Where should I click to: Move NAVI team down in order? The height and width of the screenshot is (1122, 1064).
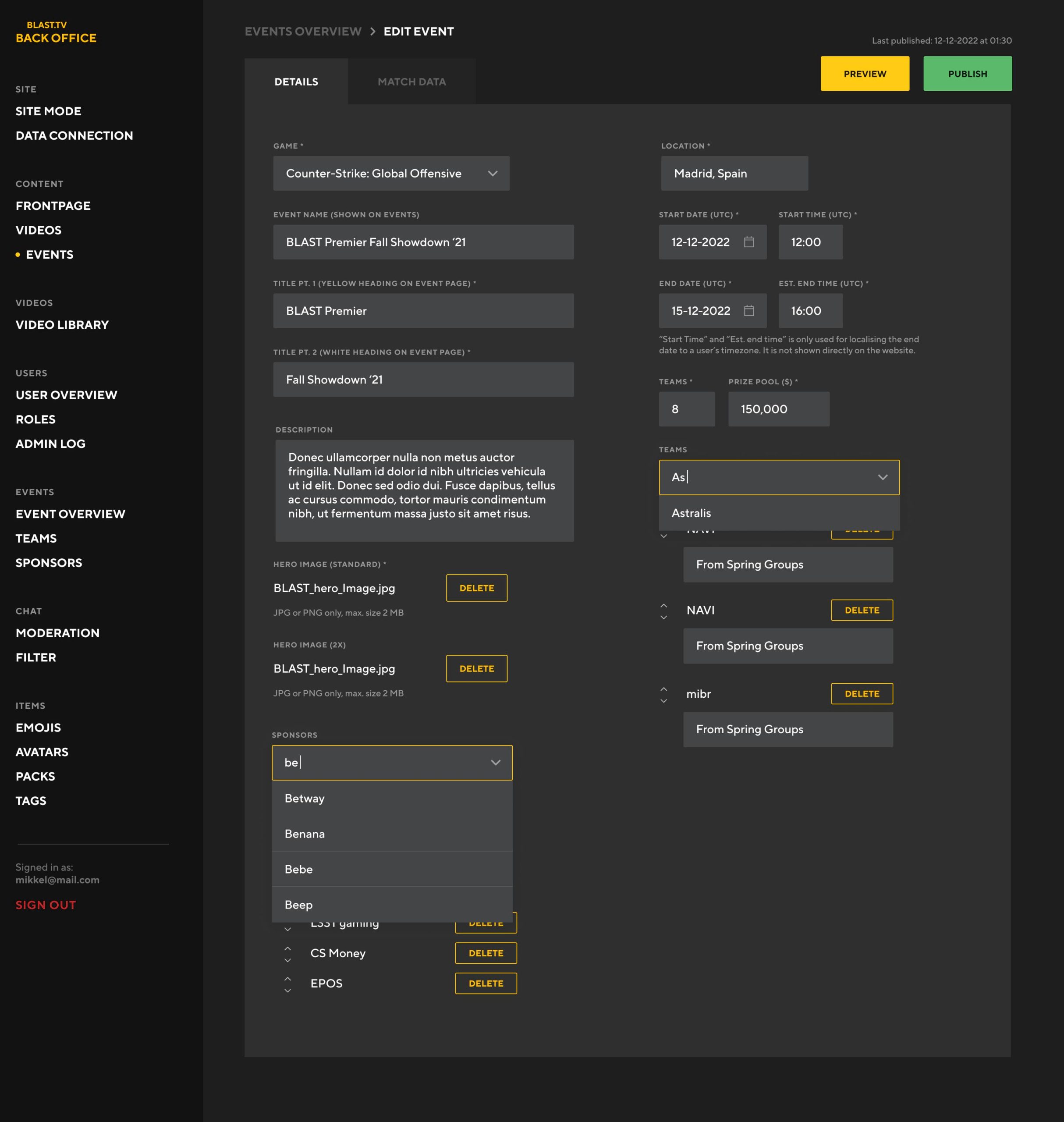[663, 617]
